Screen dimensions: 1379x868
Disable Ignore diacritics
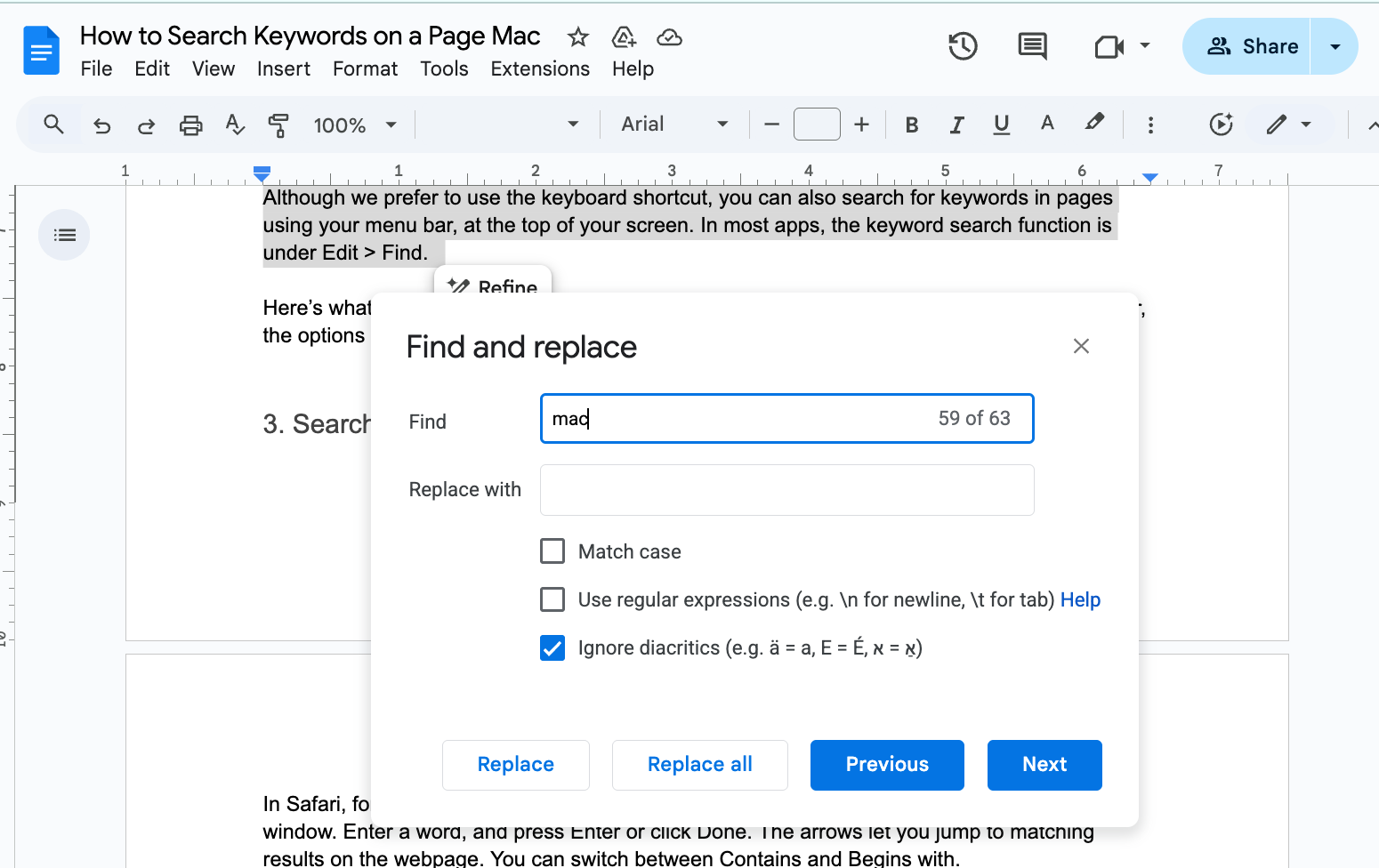tap(552, 647)
